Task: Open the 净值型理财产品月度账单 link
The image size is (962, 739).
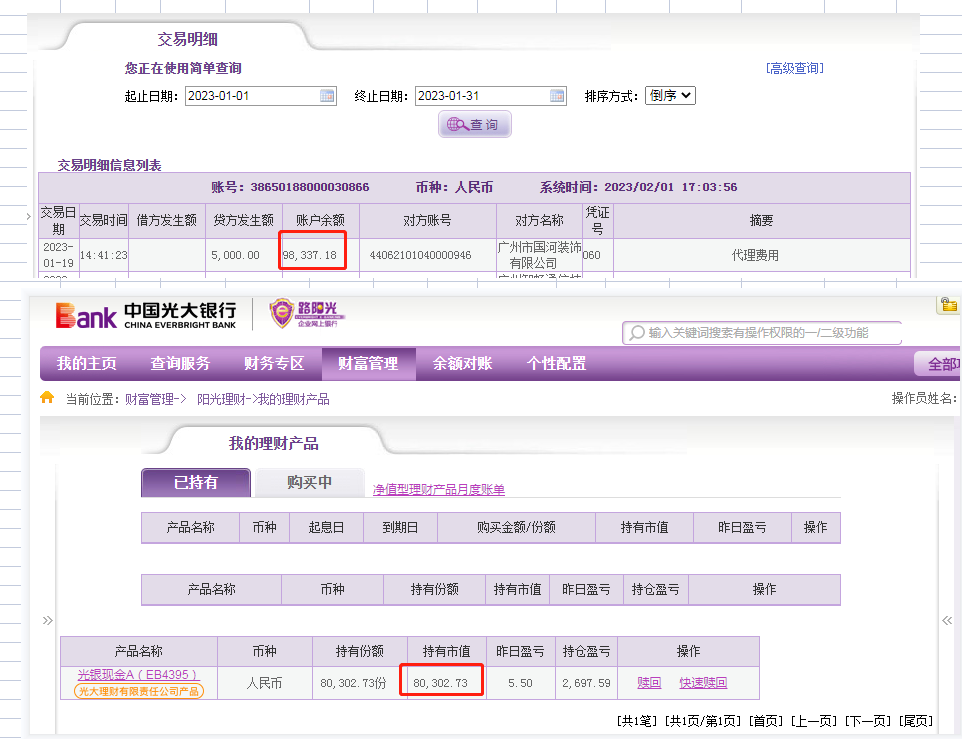Action: [439, 489]
